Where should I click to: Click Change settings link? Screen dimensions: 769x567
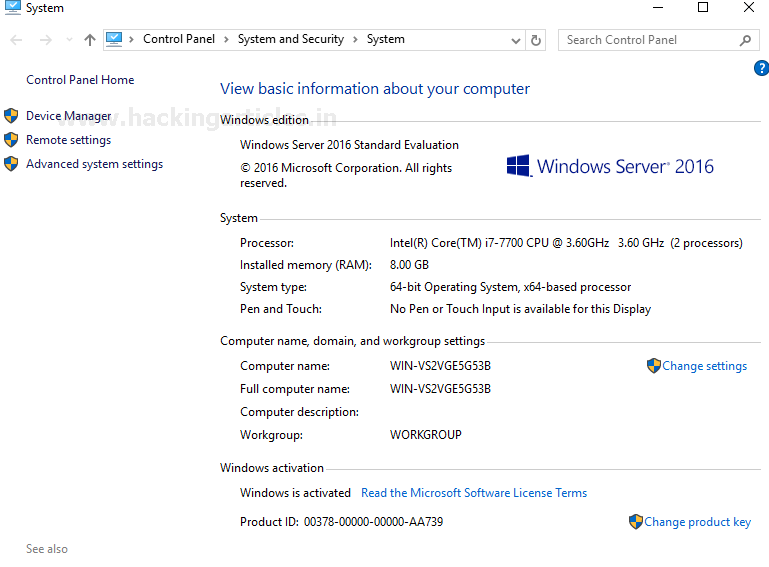pyautogui.click(x=704, y=366)
